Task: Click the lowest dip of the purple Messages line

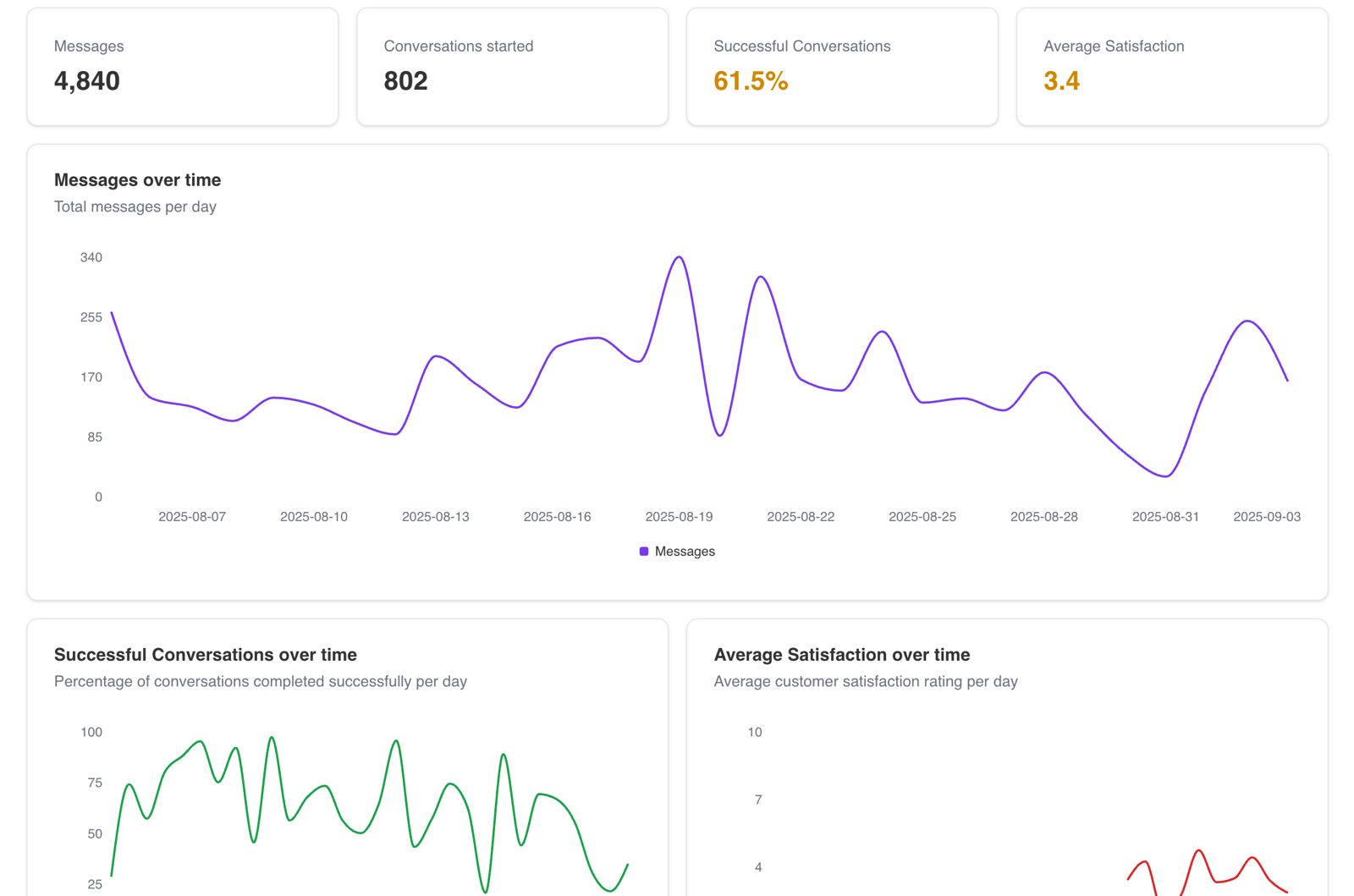Action: pyautogui.click(x=1166, y=476)
